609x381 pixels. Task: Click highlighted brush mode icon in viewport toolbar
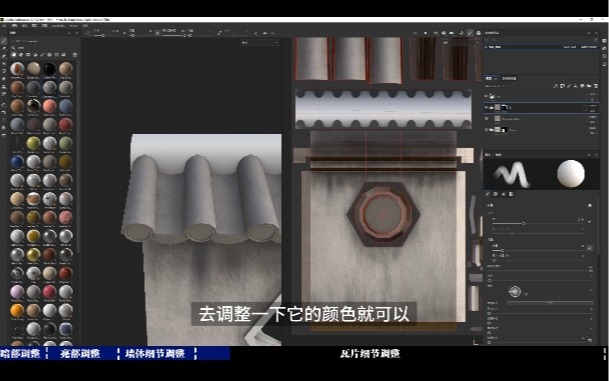(x=470, y=33)
